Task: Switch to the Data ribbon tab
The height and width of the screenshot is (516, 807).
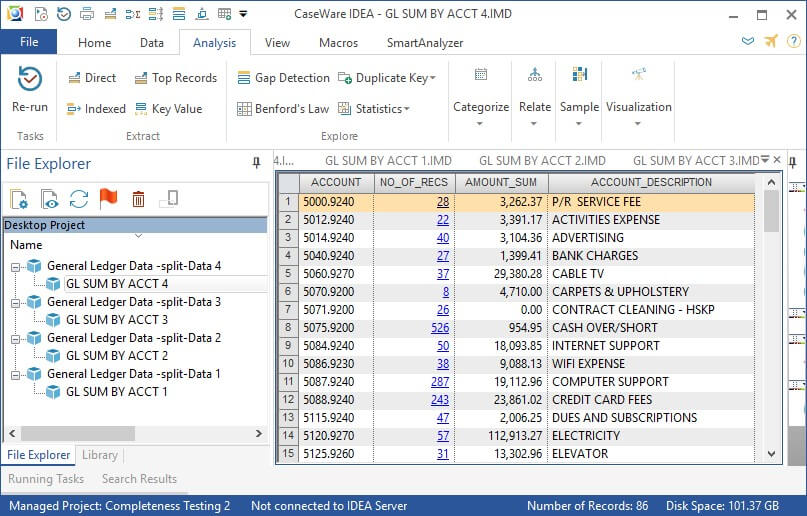Action: pos(151,43)
